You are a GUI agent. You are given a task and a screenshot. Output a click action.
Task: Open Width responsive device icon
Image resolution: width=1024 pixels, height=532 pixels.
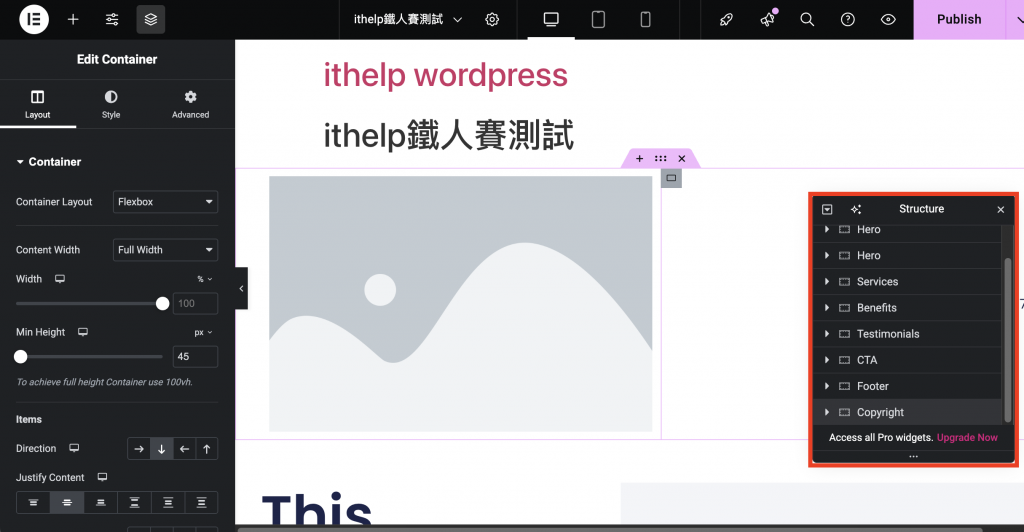tap(60, 279)
